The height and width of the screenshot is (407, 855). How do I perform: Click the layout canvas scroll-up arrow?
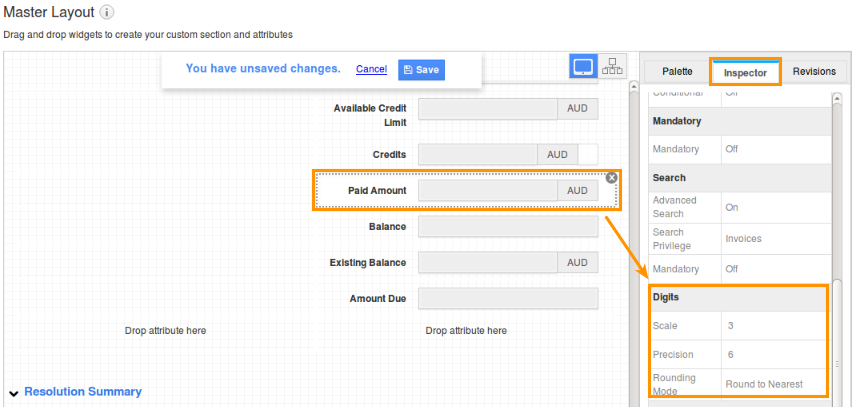633,87
